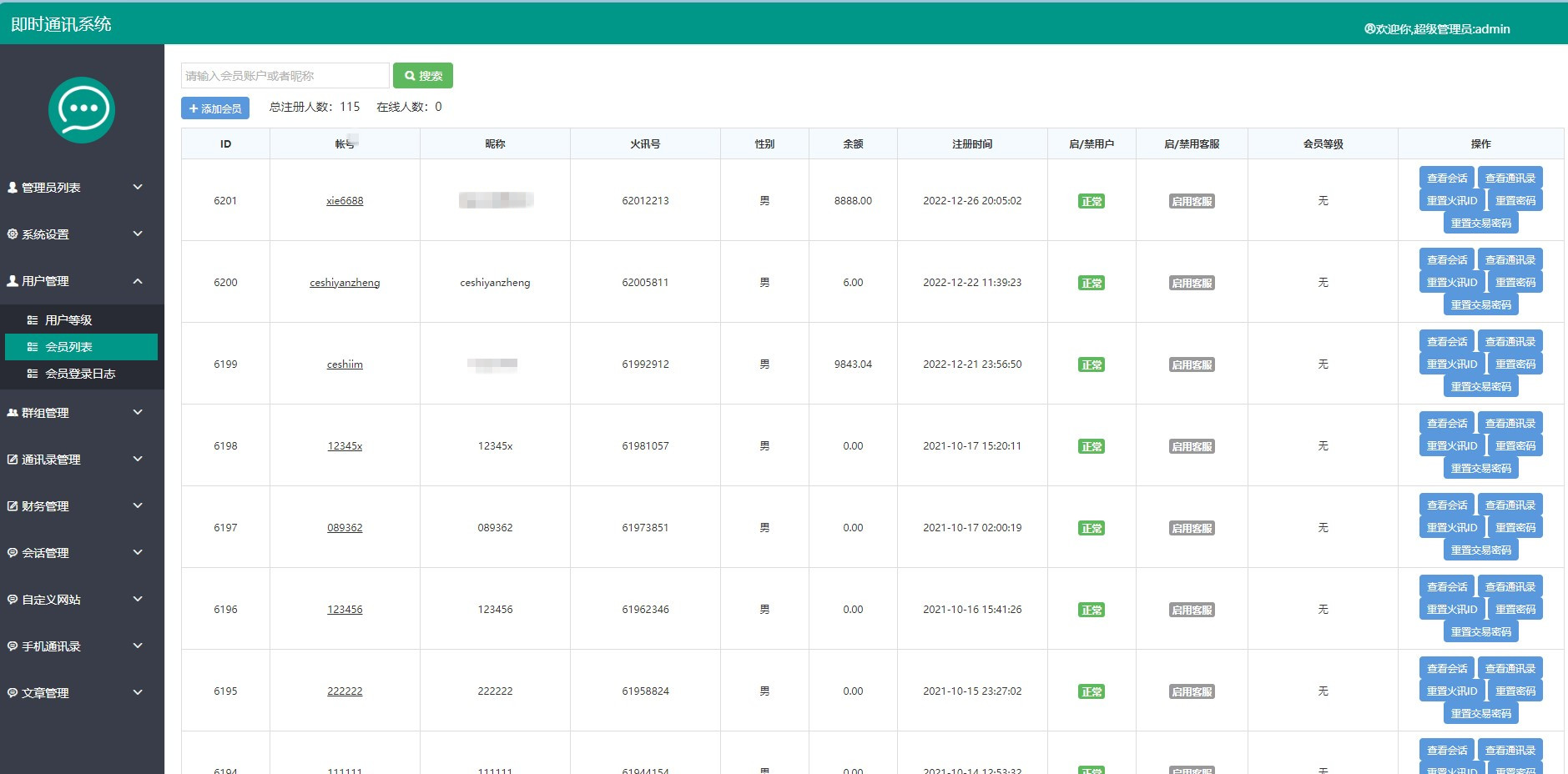Collapse the 用户管理 menu chevron
Screen dimensions: 1568x774
coord(138,281)
